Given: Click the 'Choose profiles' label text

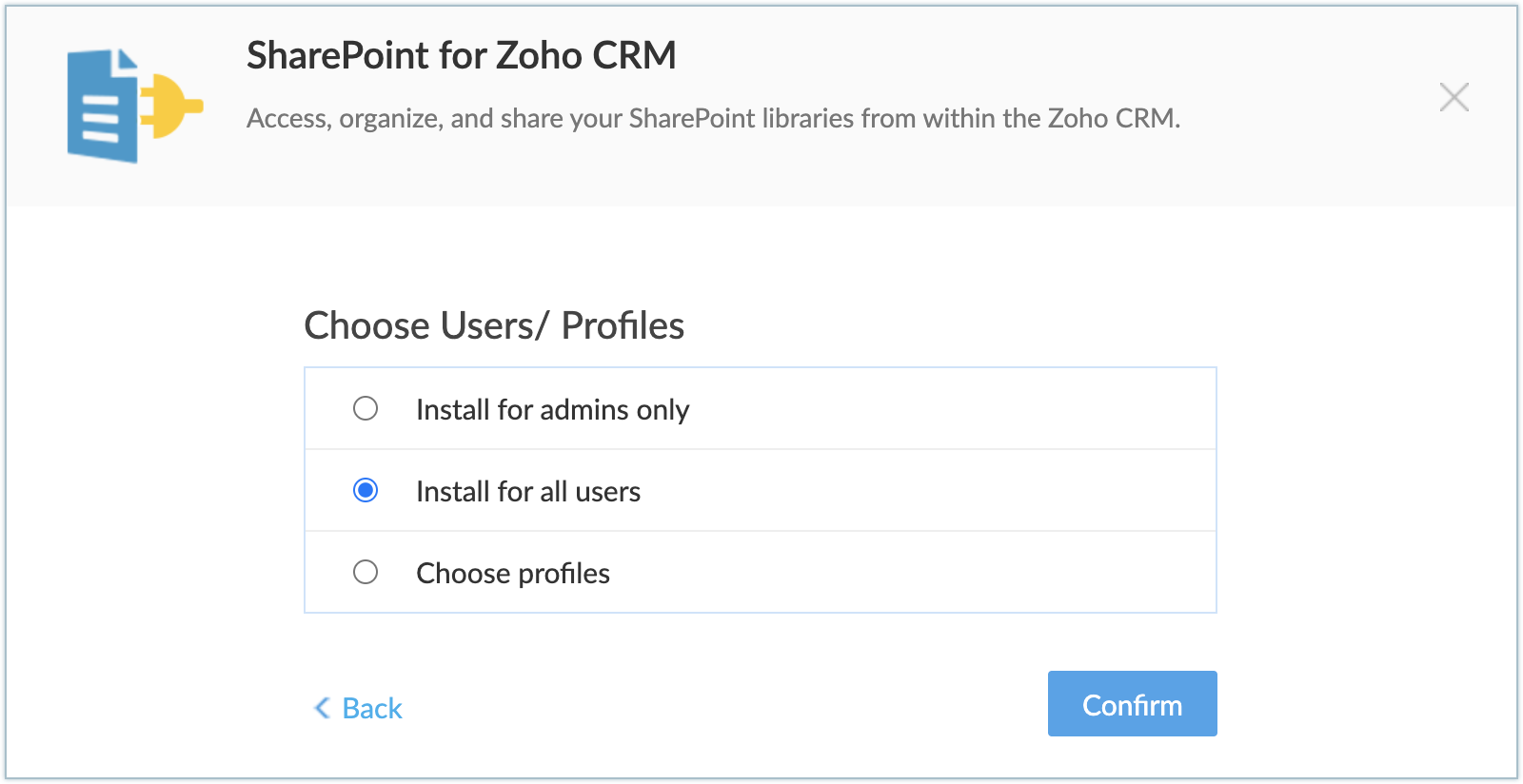Looking at the screenshot, I should [513, 574].
